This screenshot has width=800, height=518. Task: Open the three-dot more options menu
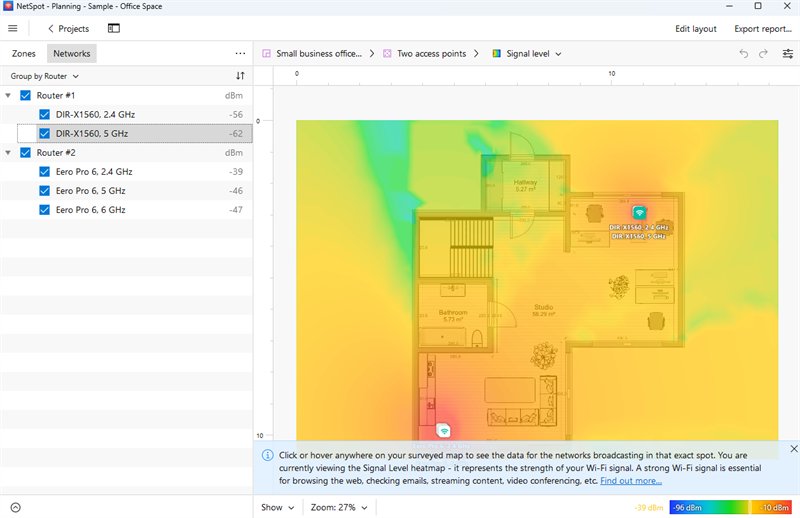coord(240,54)
